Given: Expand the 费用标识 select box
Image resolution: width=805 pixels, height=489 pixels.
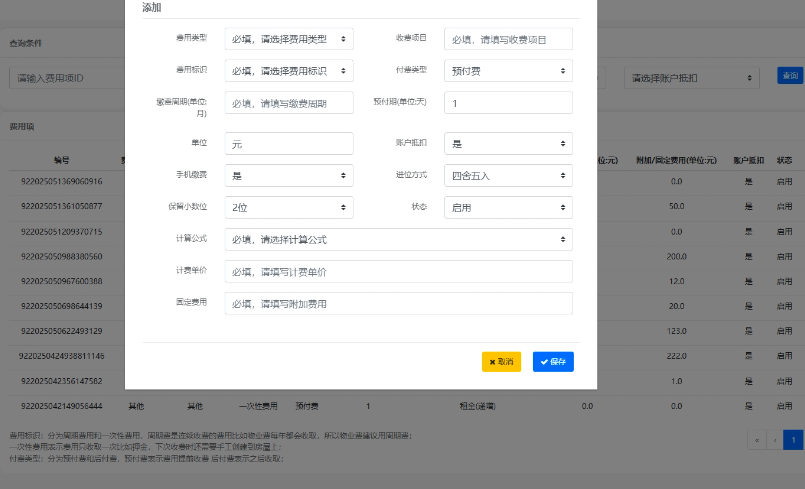Looking at the screenshot, I should [289, 71].
